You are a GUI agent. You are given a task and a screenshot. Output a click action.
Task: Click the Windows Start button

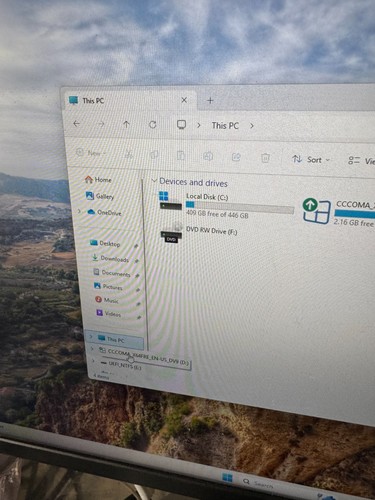pyautogui.click(x=227, y=478)
